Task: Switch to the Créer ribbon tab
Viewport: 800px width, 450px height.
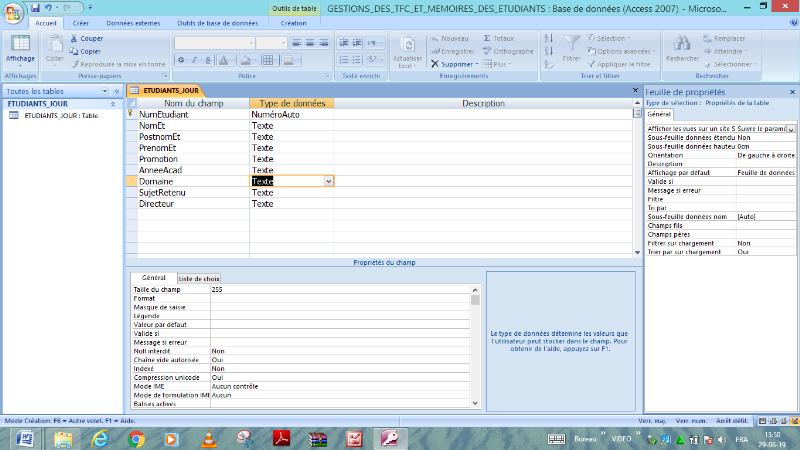Action: click(81, 21)
